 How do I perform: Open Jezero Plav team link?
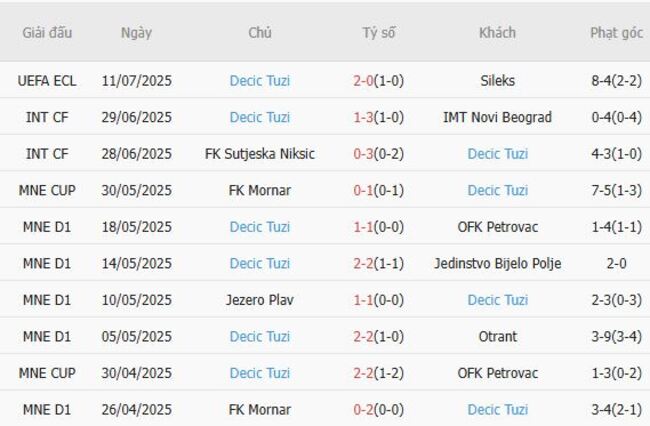(260, 300)
